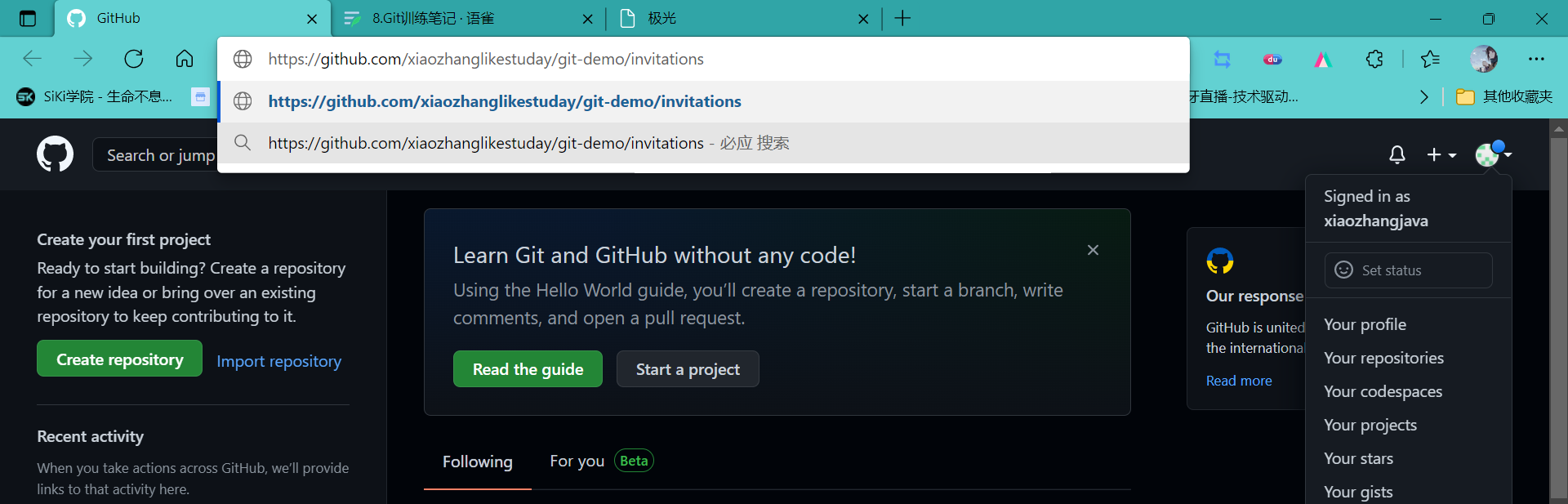
Task: Open the favorites star list icon
Action: click(x=1430, y=59)
